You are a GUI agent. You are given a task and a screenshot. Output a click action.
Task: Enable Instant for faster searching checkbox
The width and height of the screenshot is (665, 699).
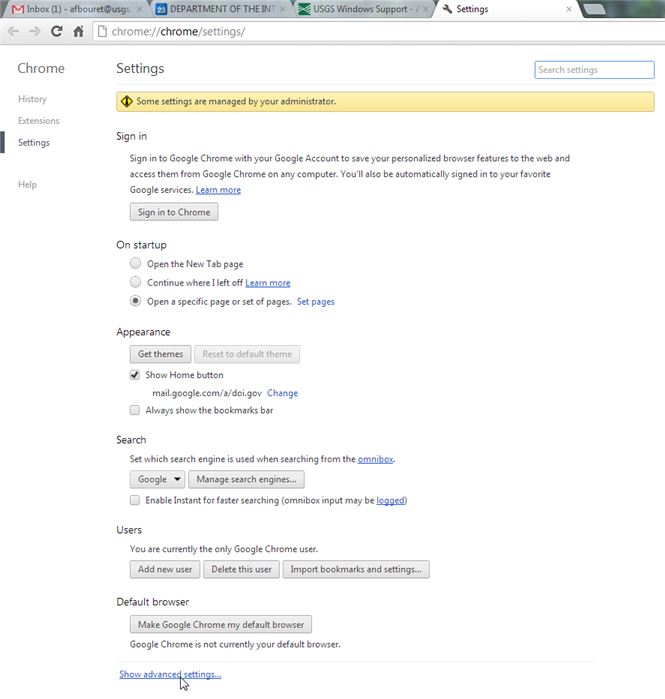click(x=135, y=500)
